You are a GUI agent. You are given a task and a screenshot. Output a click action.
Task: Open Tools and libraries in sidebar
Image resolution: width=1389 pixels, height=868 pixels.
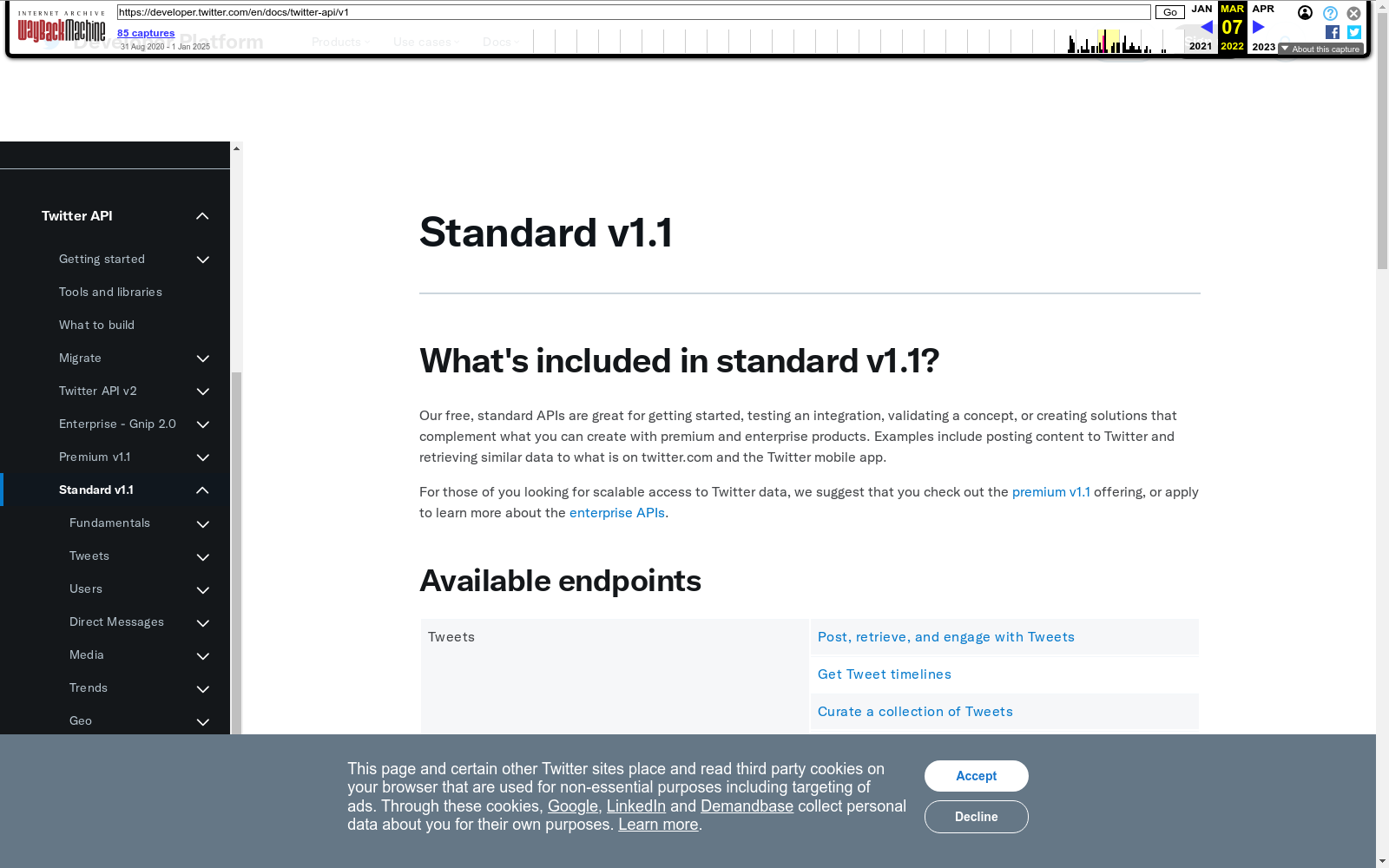click(x=110, y=292)
